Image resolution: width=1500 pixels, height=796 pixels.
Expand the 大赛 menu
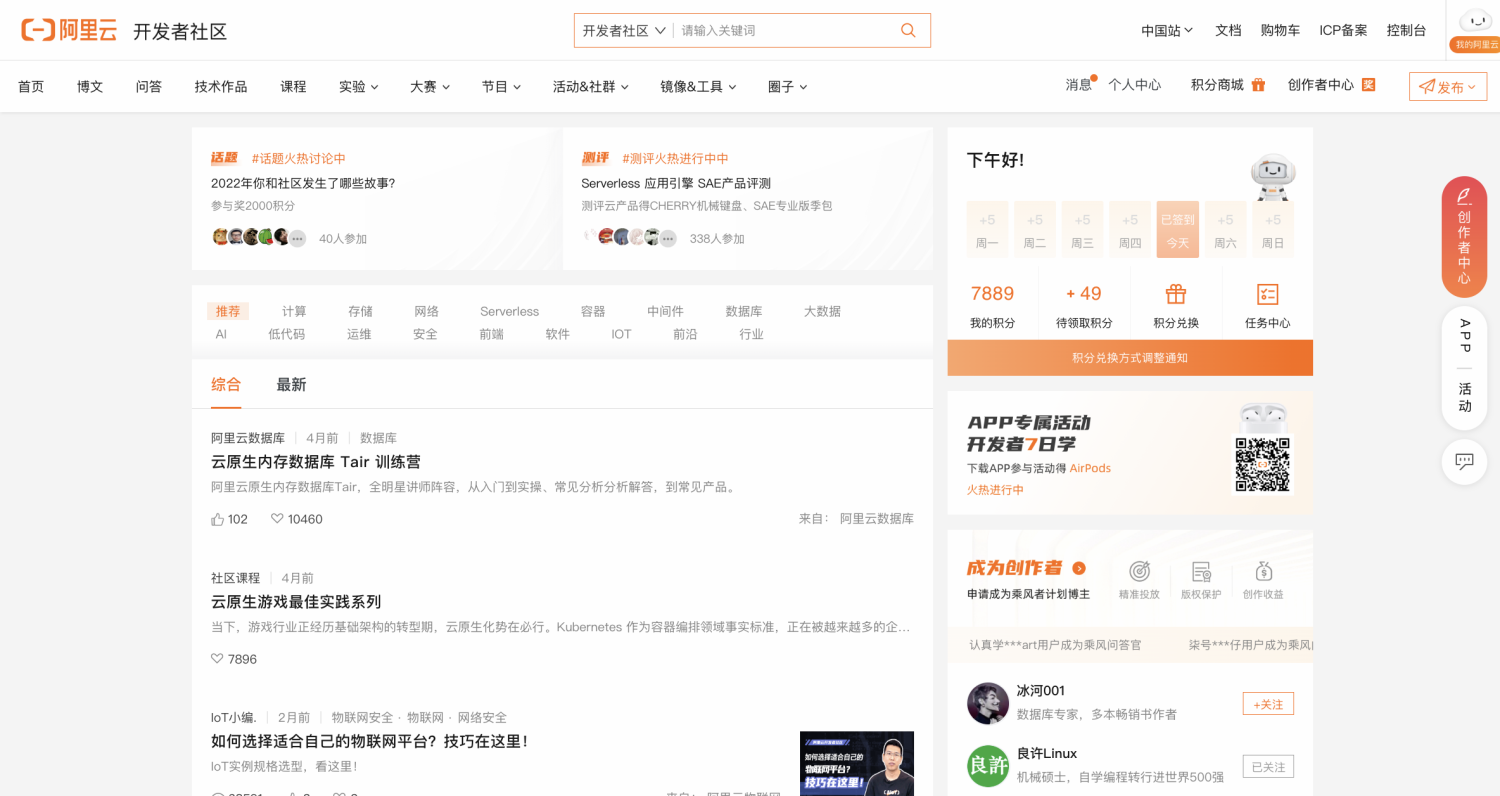tap(430, 87)
